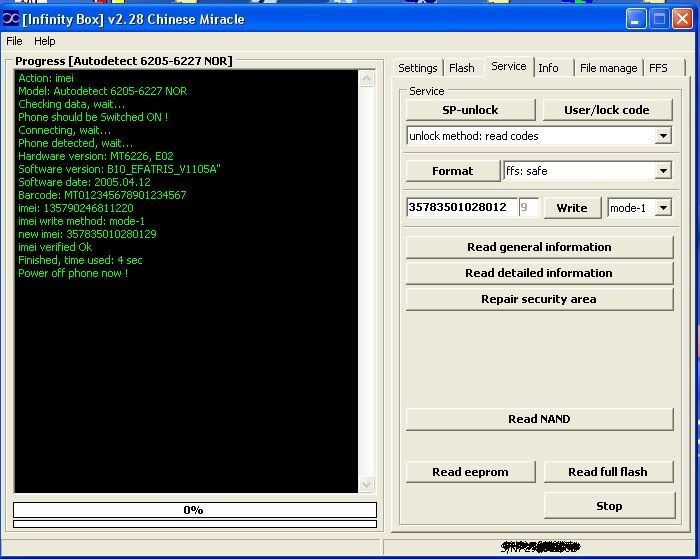Maximize the Infinity Box window

click(659, 19)
